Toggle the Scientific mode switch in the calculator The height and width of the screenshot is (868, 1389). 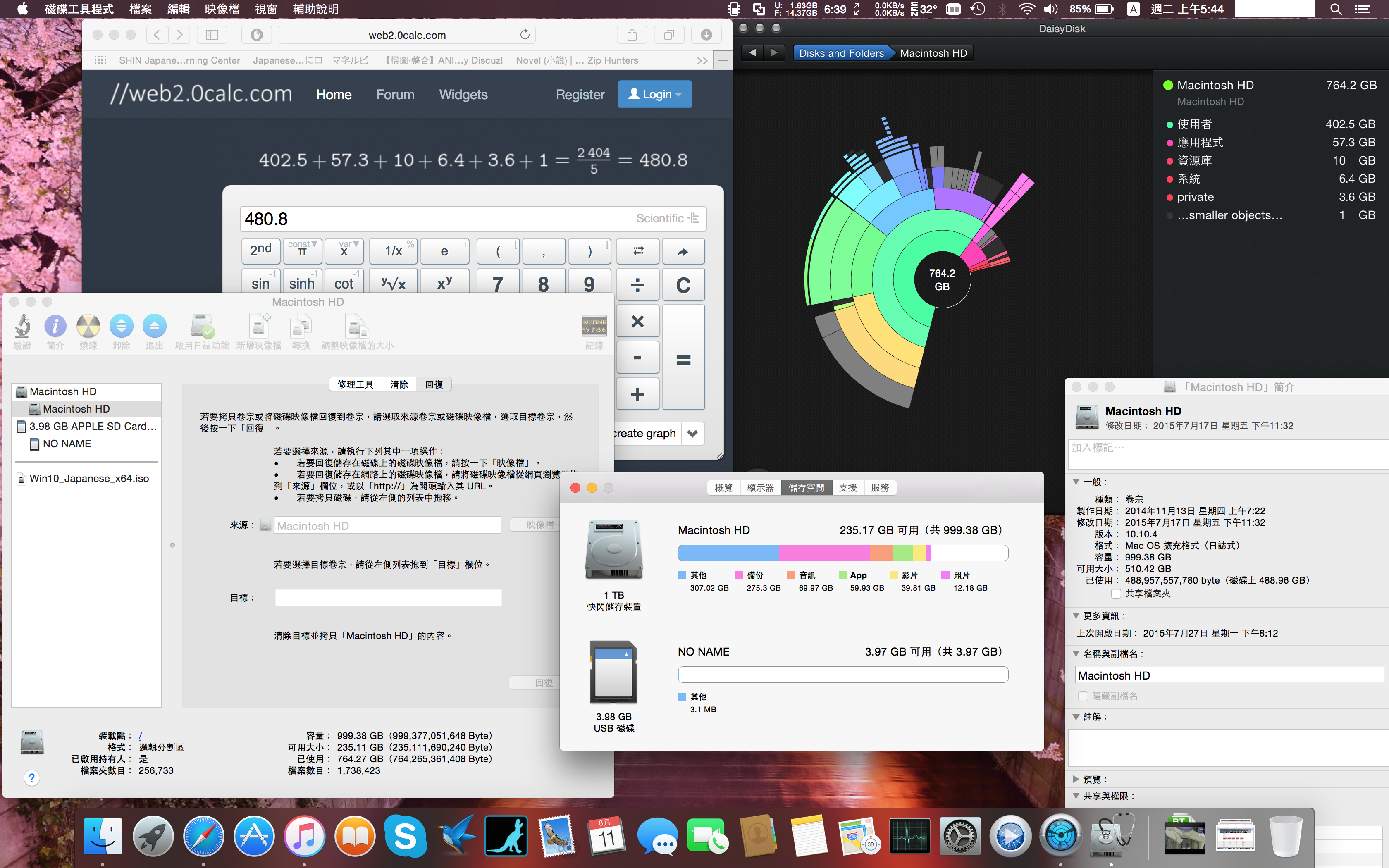click(x=668, y=218)
